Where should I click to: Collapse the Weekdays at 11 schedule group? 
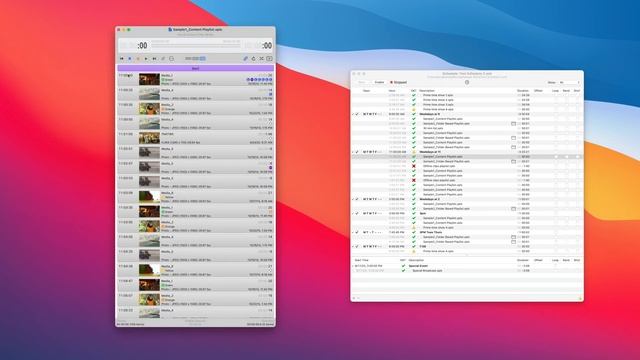353,152
